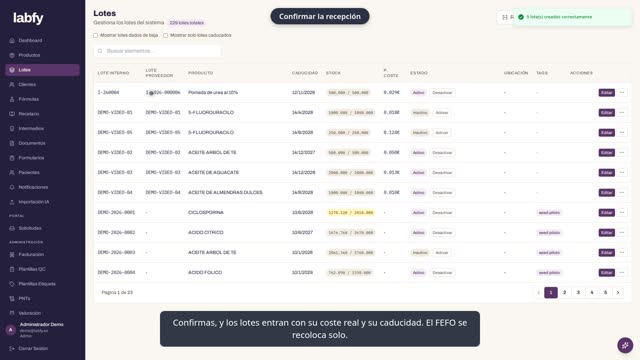Click the PNTs sidebar icon
This screenshot has width=640, height=360.
point(12,299)
